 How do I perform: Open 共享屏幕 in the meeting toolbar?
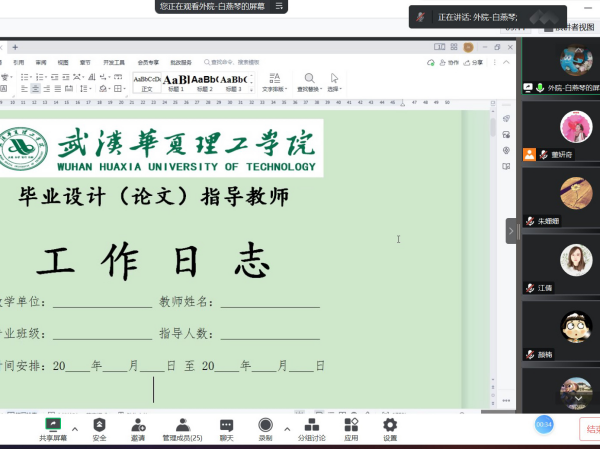coord(53,430)
